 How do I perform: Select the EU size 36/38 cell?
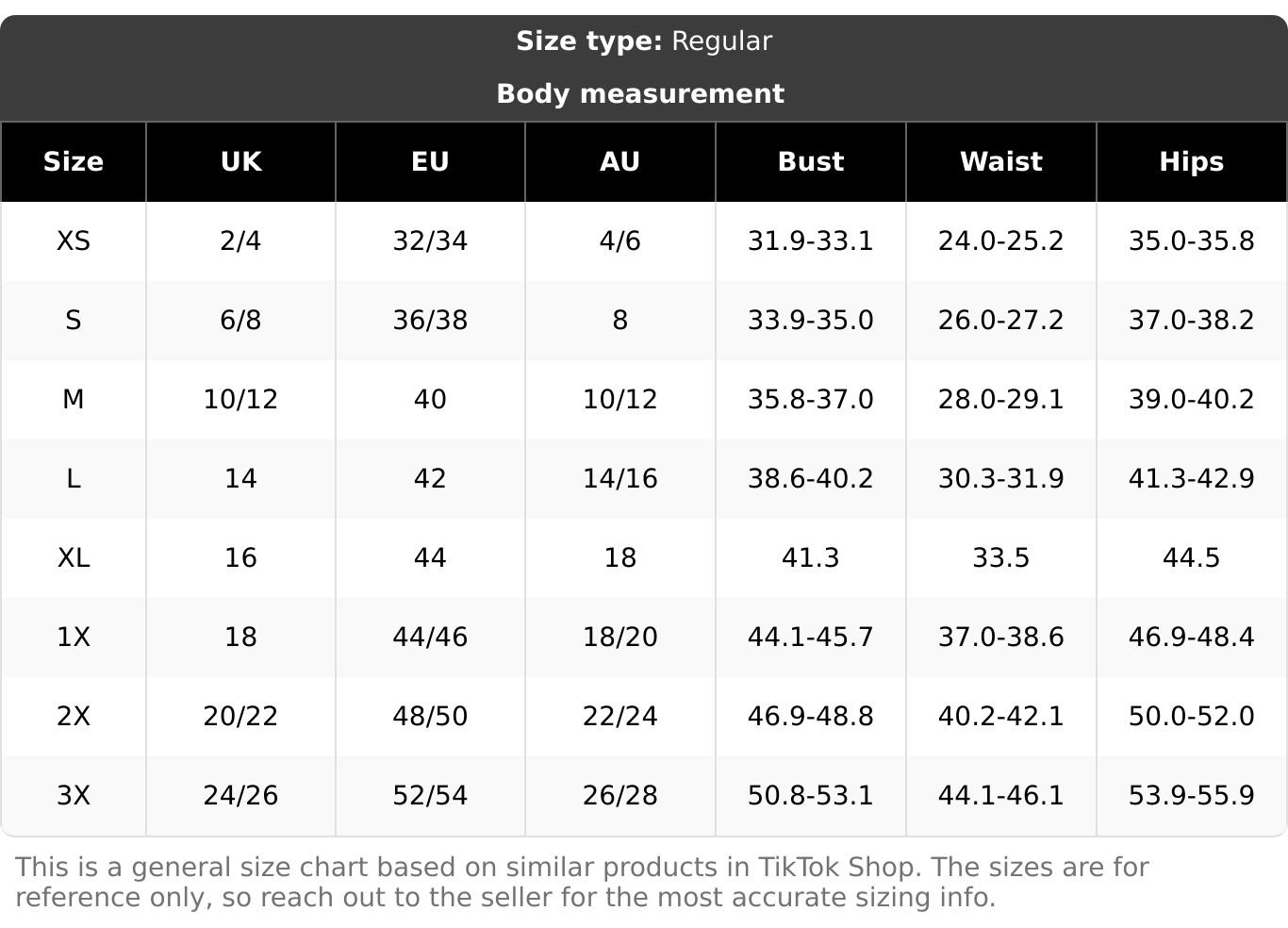coord(430,321)
